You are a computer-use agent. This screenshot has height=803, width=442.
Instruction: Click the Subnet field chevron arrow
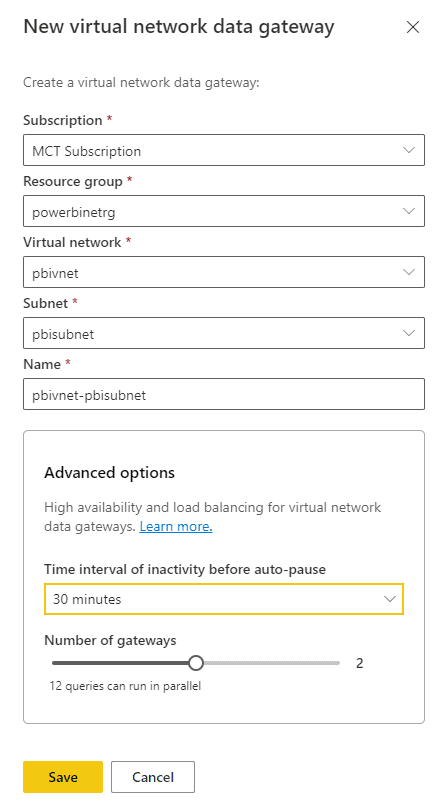click(x=409, y=333)
